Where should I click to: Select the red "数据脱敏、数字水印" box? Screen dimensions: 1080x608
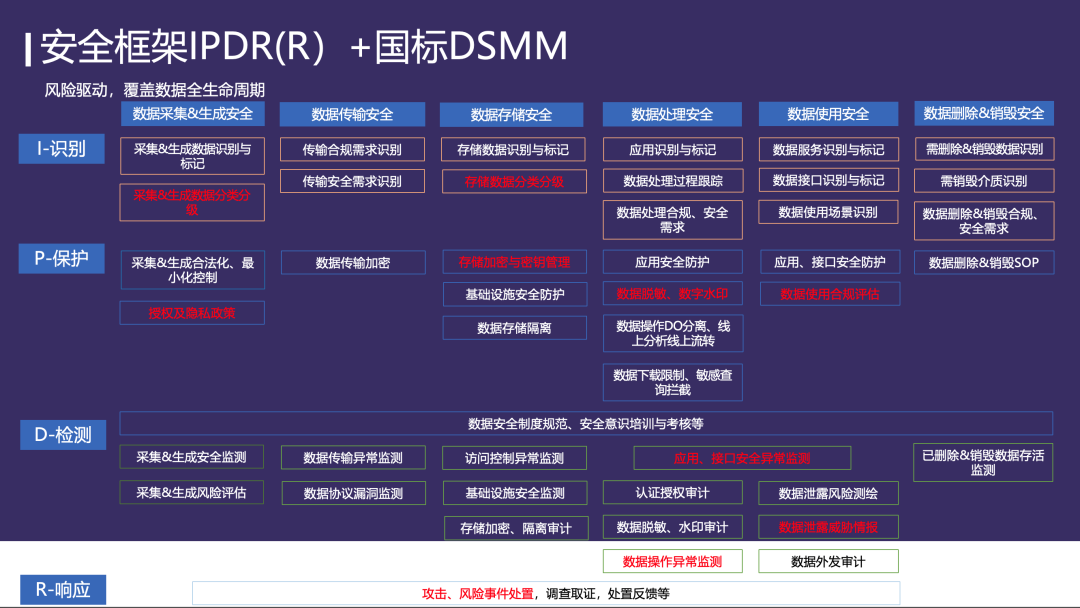[x=672, y=293]
